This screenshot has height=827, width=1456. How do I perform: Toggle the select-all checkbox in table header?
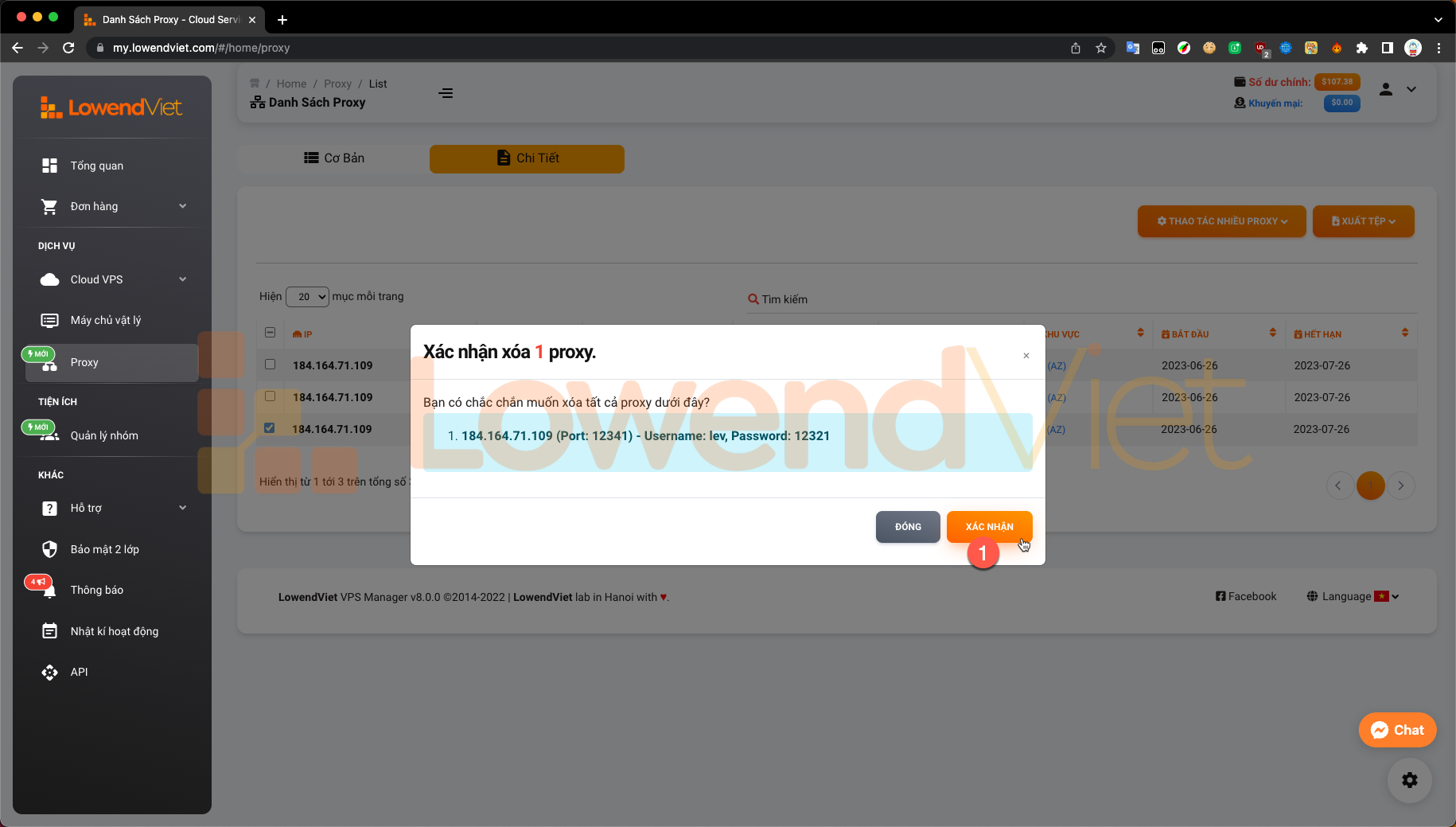point(270,333)
